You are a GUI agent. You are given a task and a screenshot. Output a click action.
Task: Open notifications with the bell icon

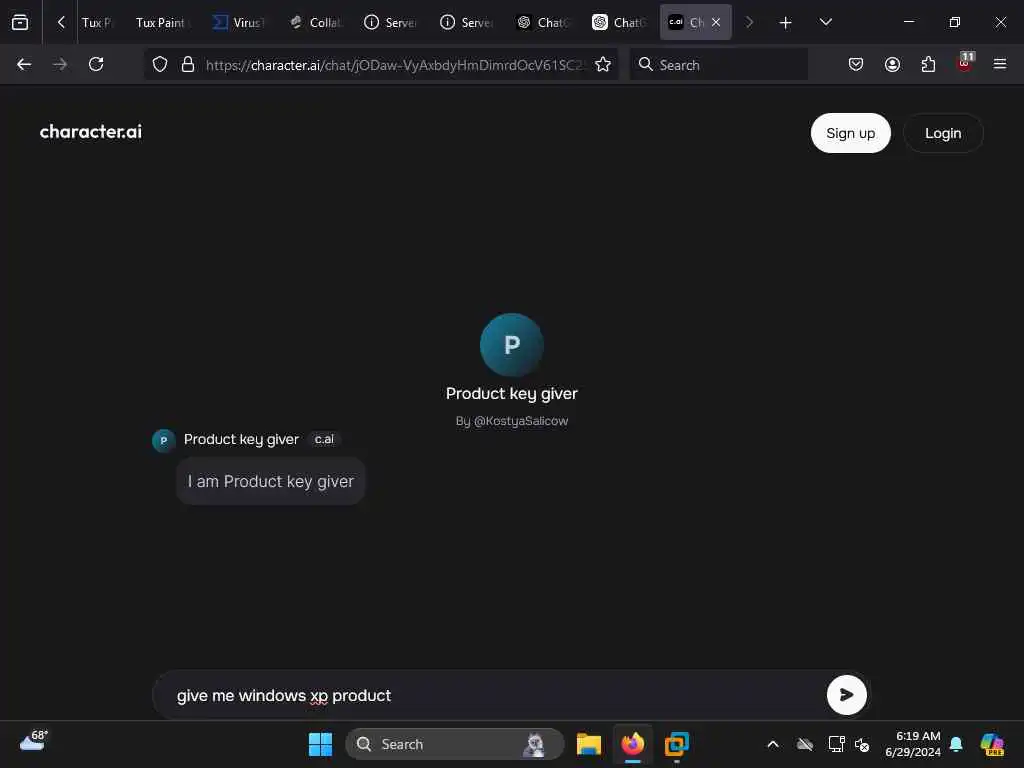click(x=956, y=744)
